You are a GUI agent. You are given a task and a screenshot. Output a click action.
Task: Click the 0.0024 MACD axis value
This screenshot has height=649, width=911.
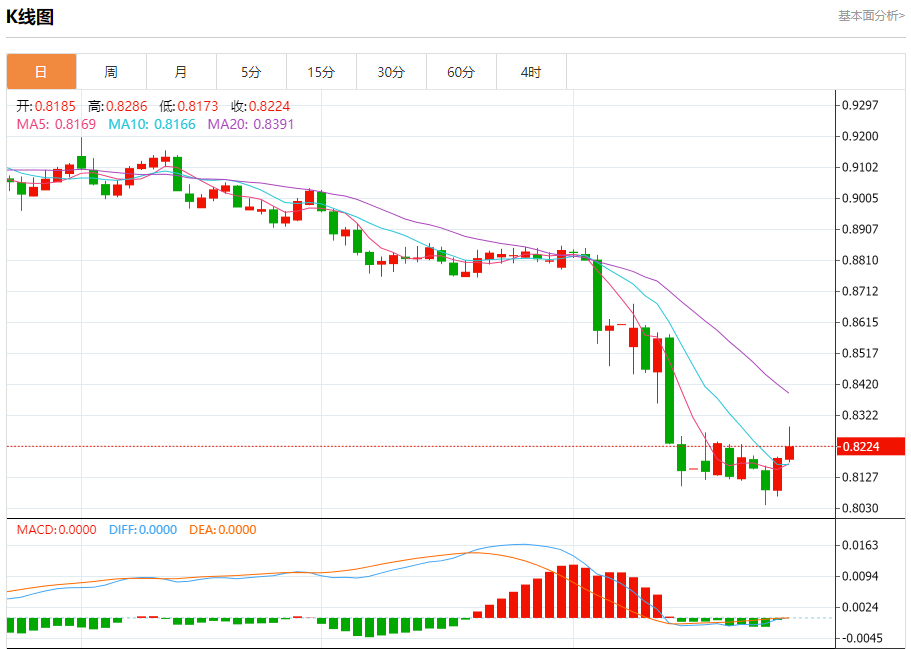(x=860, y=607)
